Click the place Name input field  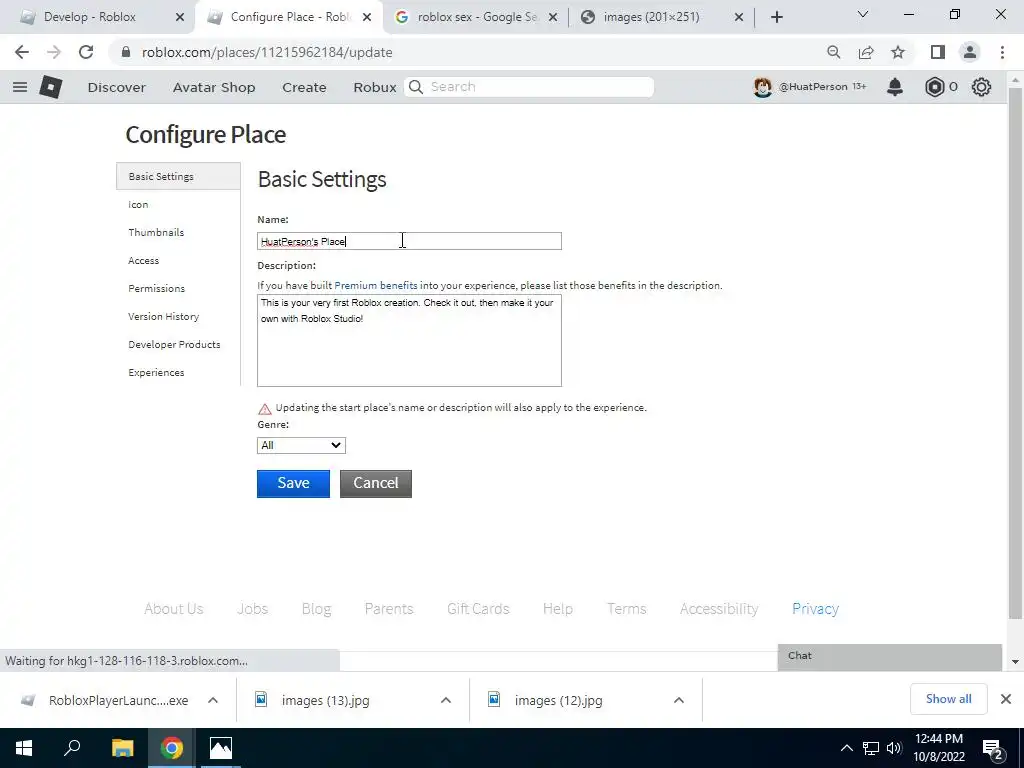(409, 241)
